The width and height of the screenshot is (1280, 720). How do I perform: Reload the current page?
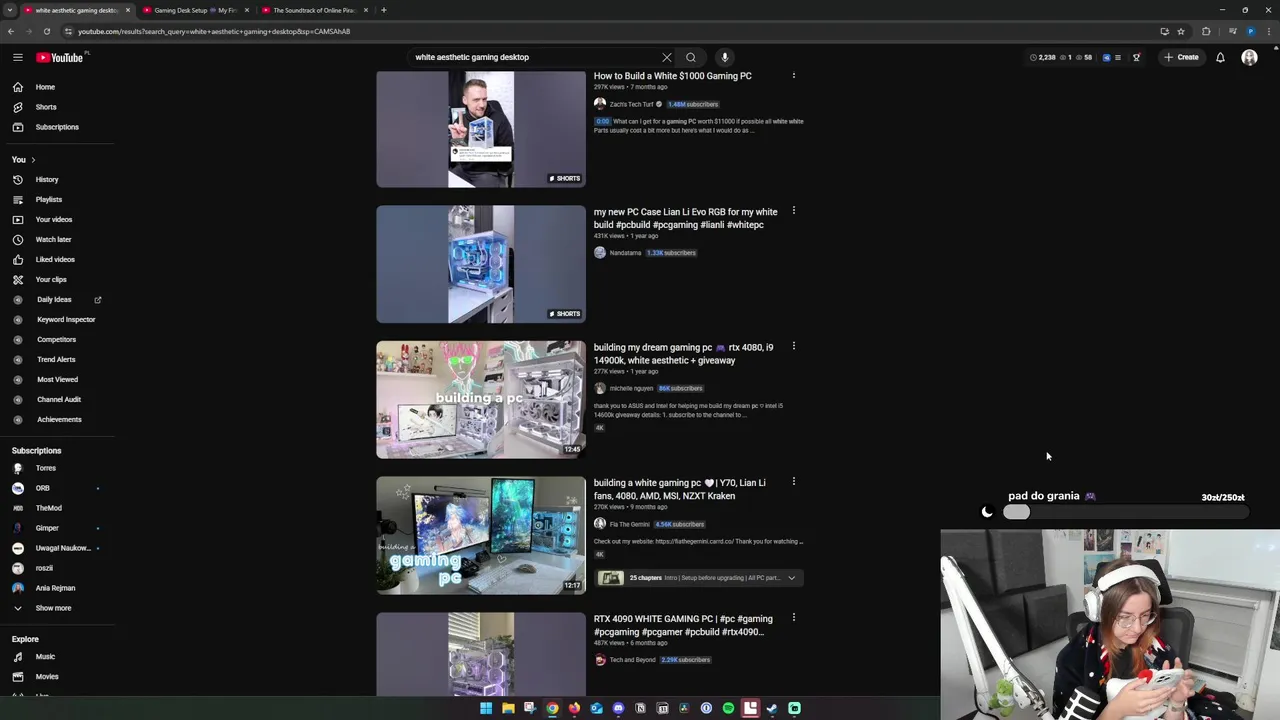[47, 31]
